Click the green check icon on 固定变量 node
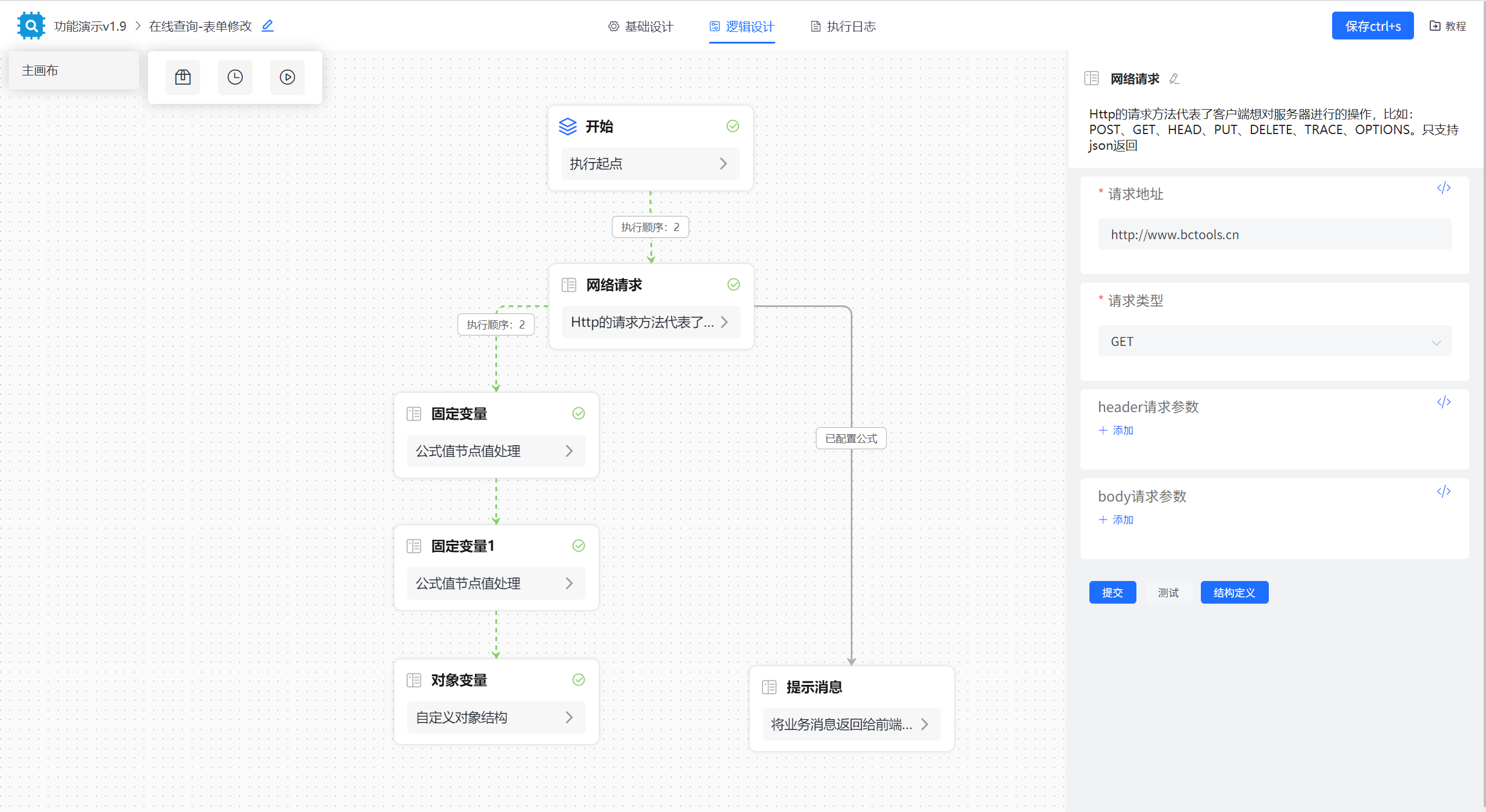1486x812 pixels. coord(578,413)
